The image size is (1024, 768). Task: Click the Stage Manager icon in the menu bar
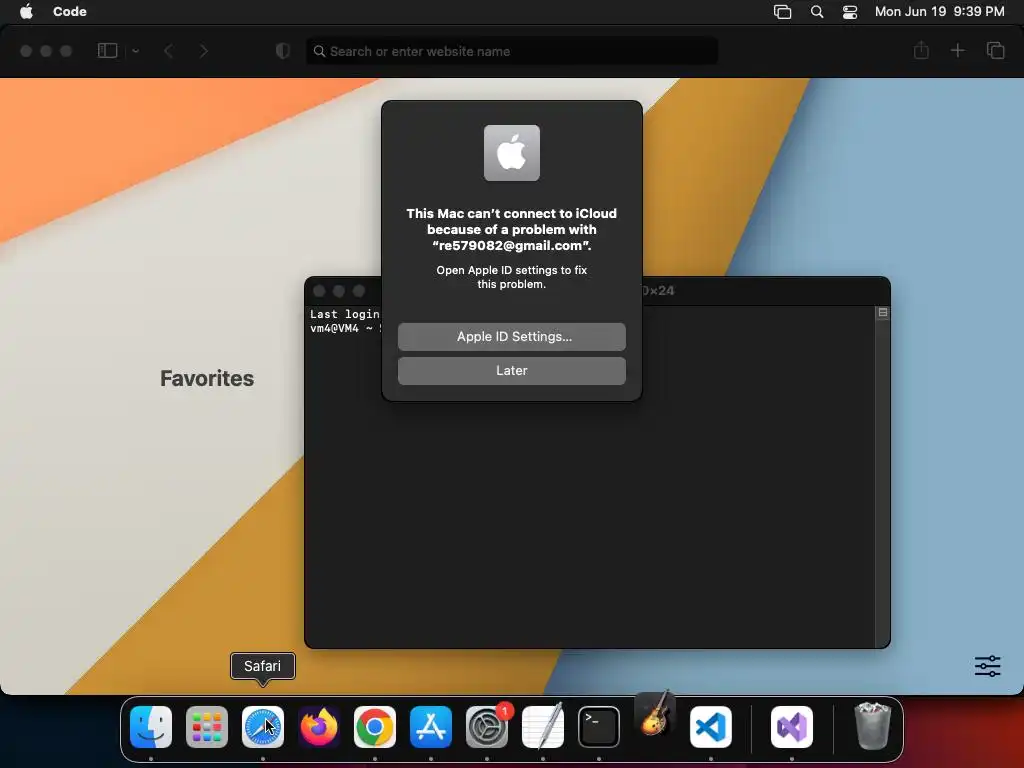click(x=782, y=11)
